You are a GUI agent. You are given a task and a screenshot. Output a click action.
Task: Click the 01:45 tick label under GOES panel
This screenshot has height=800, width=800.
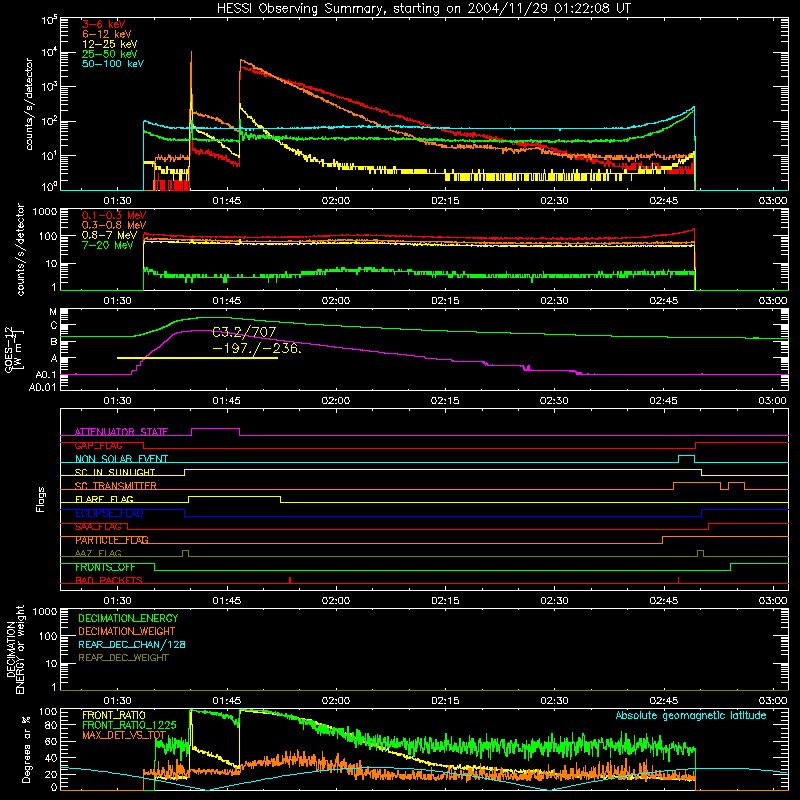click(x=227, y=401)
